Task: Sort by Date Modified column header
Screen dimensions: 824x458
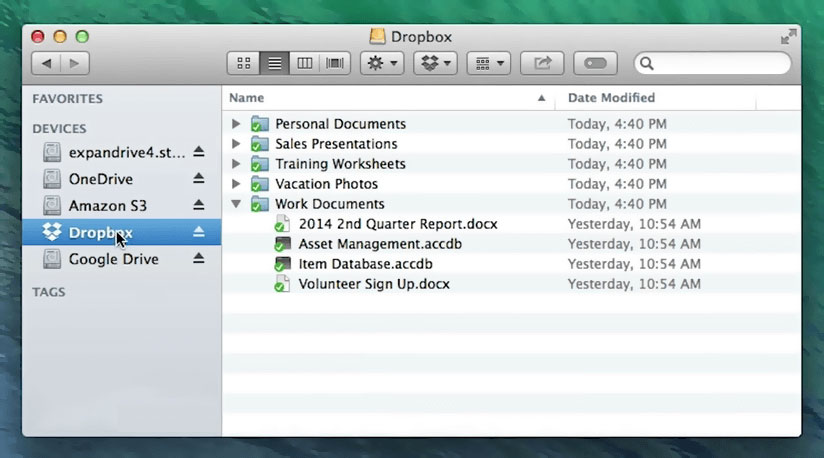Action: click(611, 98)
